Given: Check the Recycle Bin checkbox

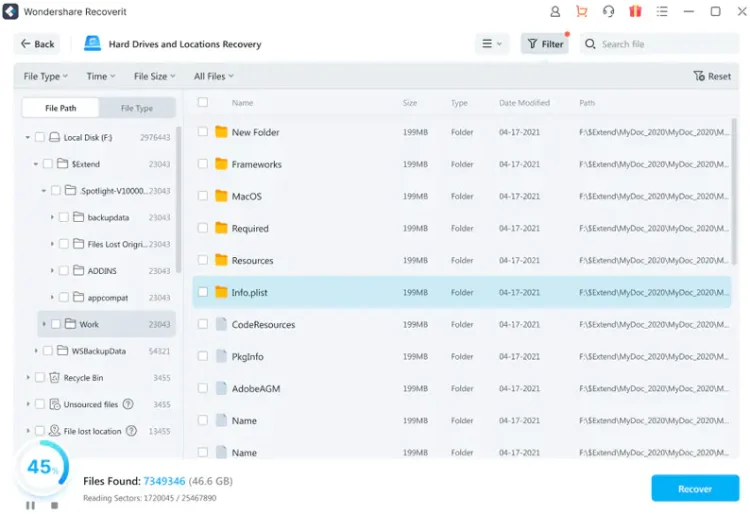Looking at the screenshot, I should point(40,378).
